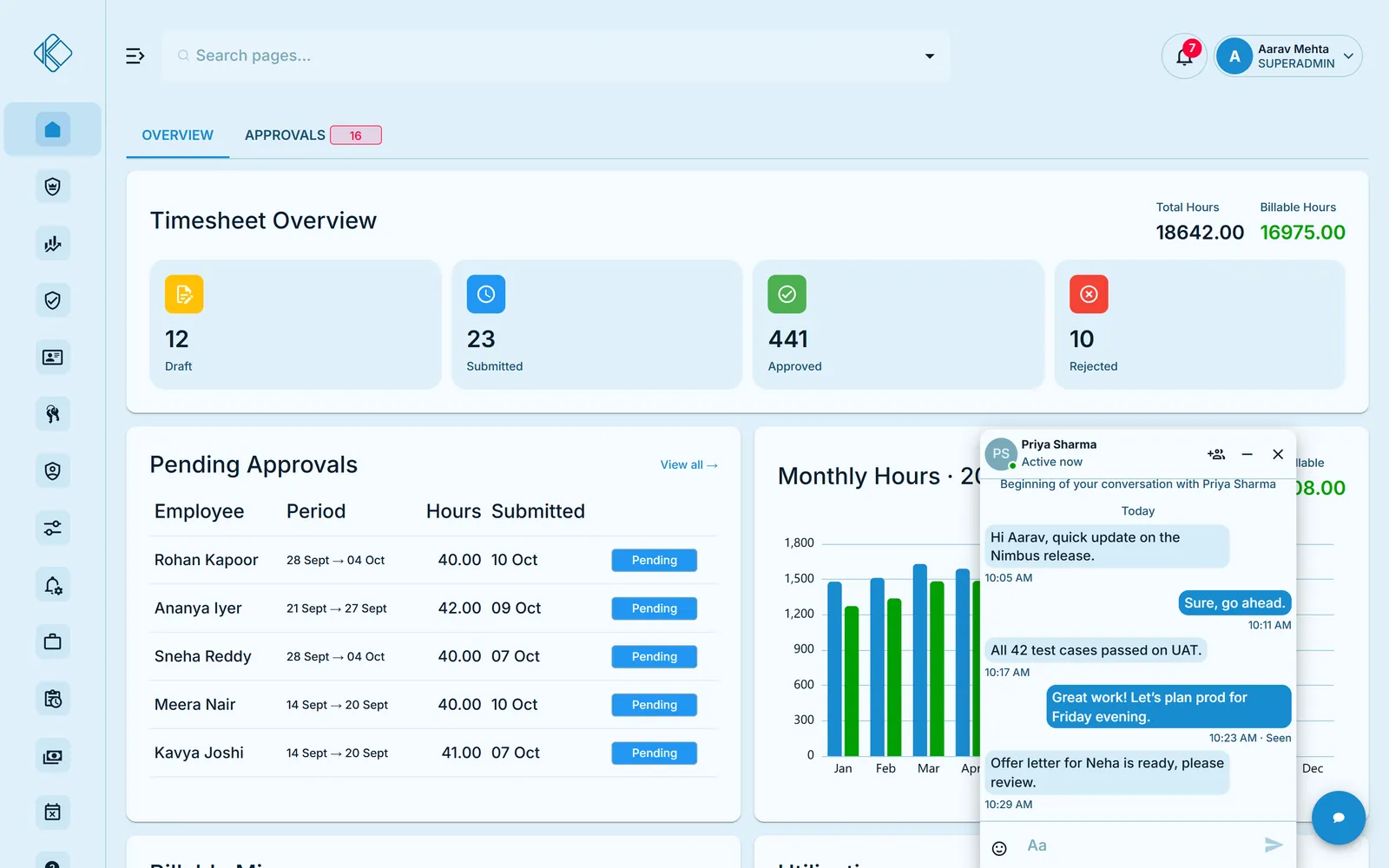Open the ID card sidebar icon
The width and height of the screenshot is (1389, 868).
pyautogui.click(x=53, y=358)
